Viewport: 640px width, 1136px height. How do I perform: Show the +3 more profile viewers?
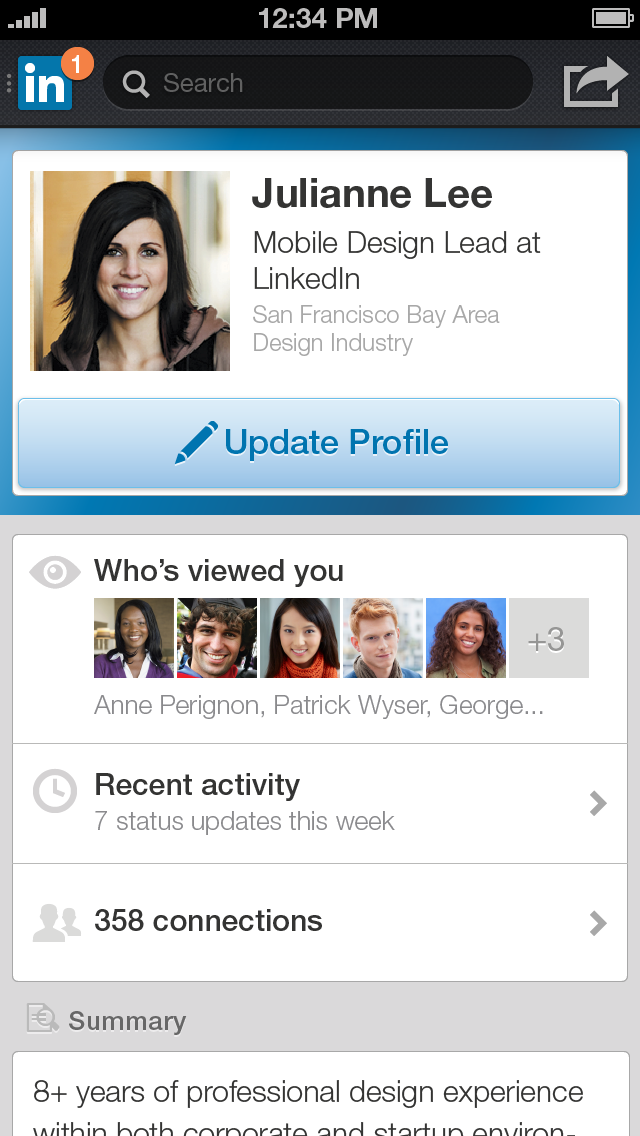[x=548, y=639]
